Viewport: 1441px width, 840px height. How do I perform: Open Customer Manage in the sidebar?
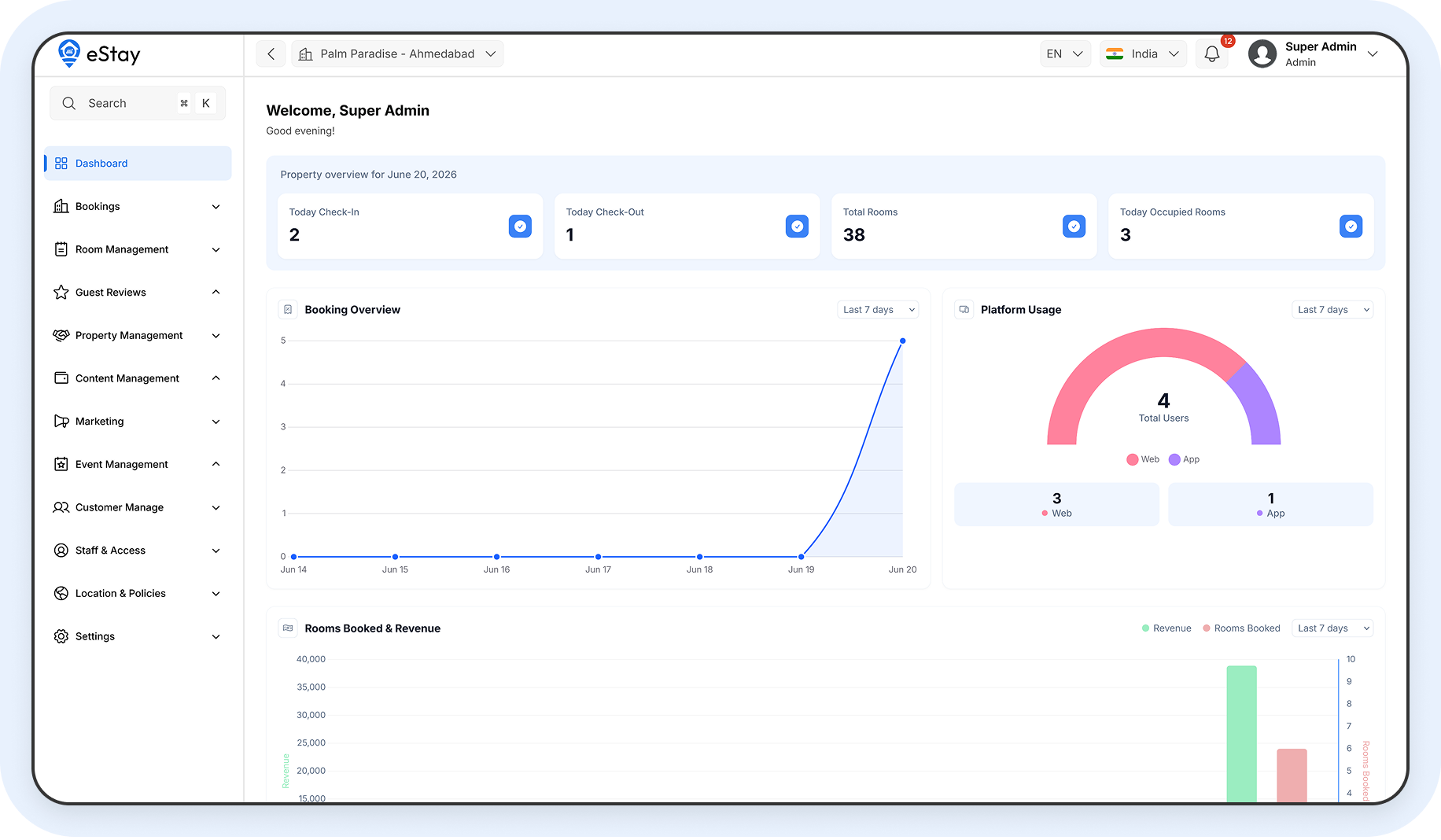[x=138, y=507]
